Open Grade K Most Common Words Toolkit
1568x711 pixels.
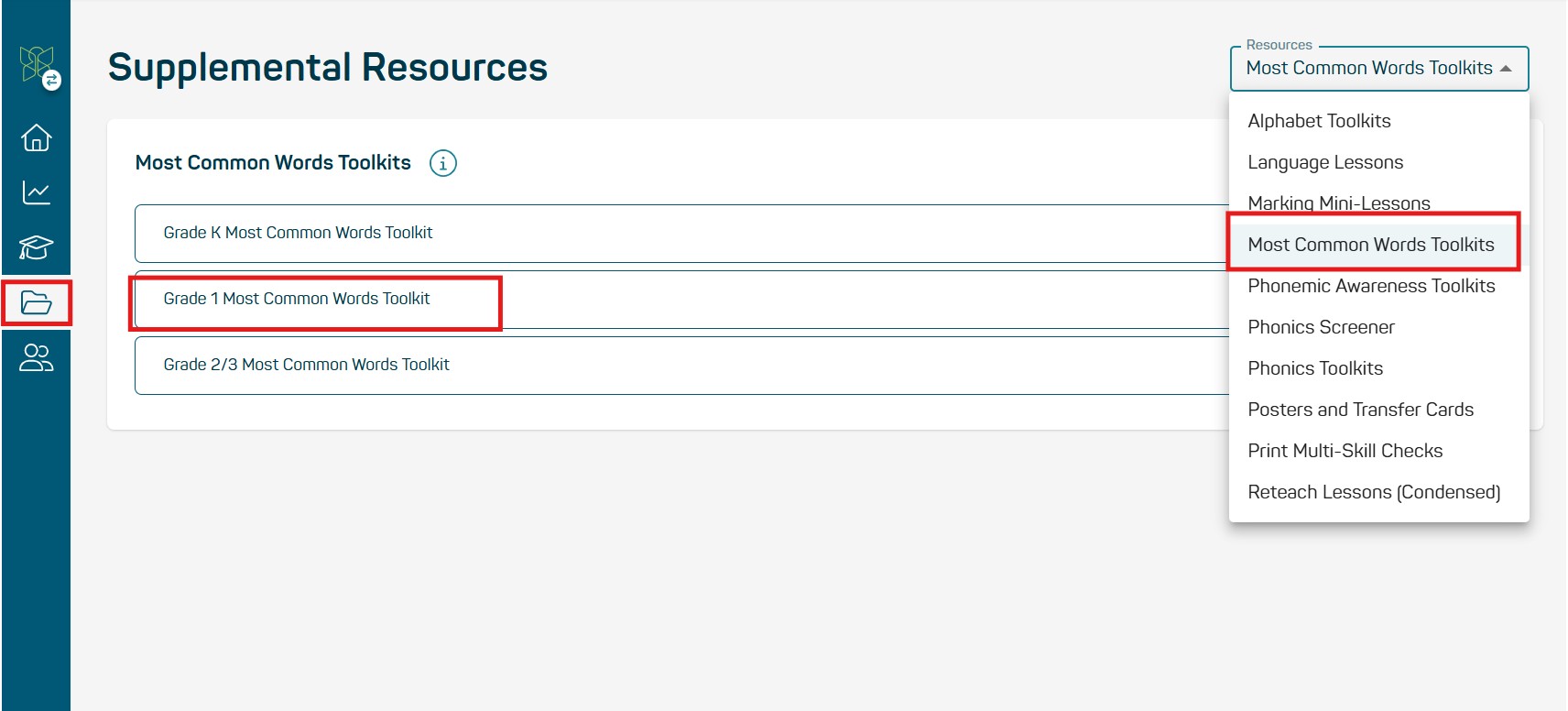coord(298,233)
